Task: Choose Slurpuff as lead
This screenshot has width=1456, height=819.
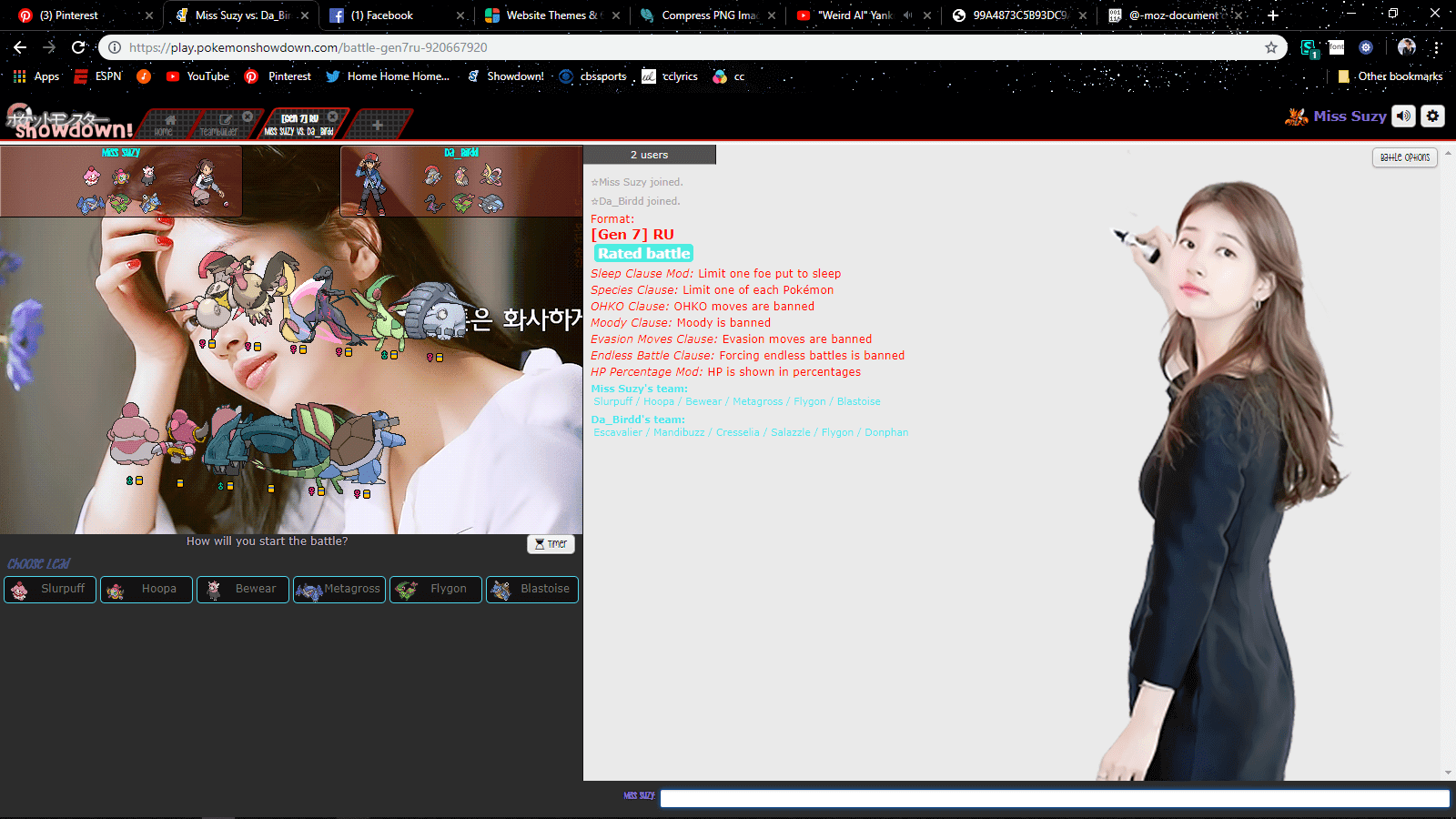Action: [x=50, y=590]
